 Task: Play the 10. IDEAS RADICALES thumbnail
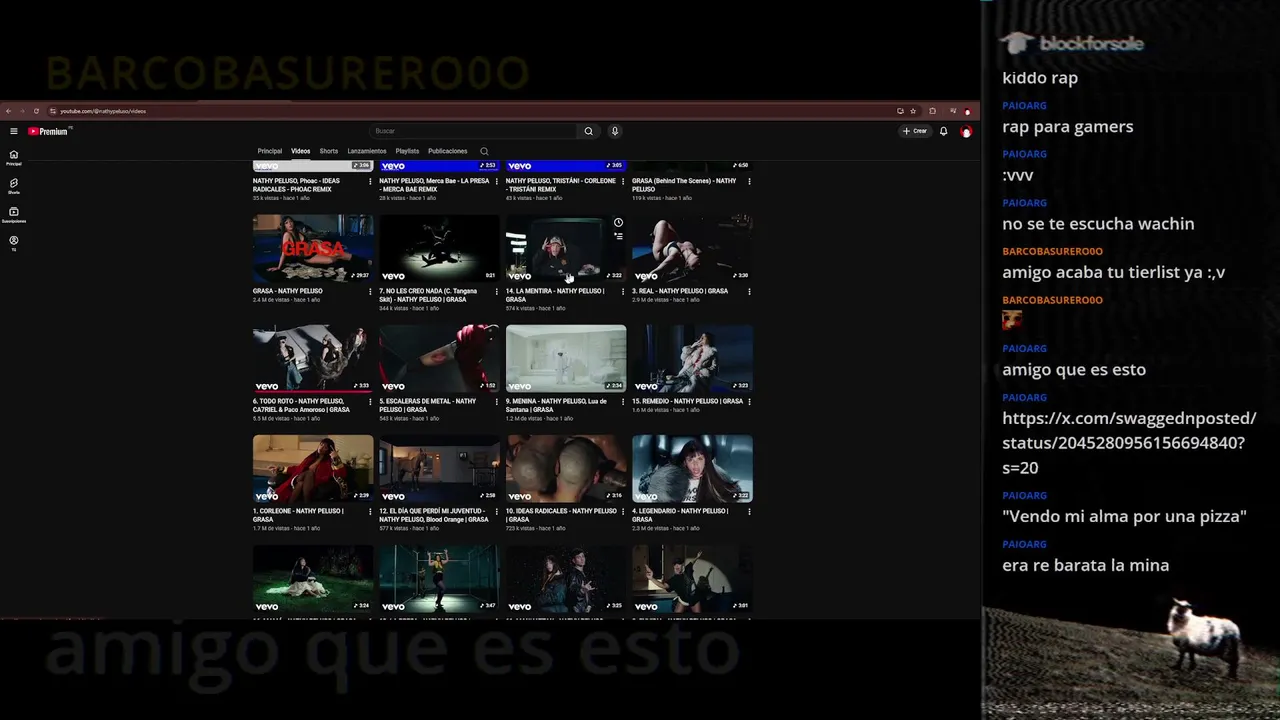pyautogui.click(x=566, y=468)
